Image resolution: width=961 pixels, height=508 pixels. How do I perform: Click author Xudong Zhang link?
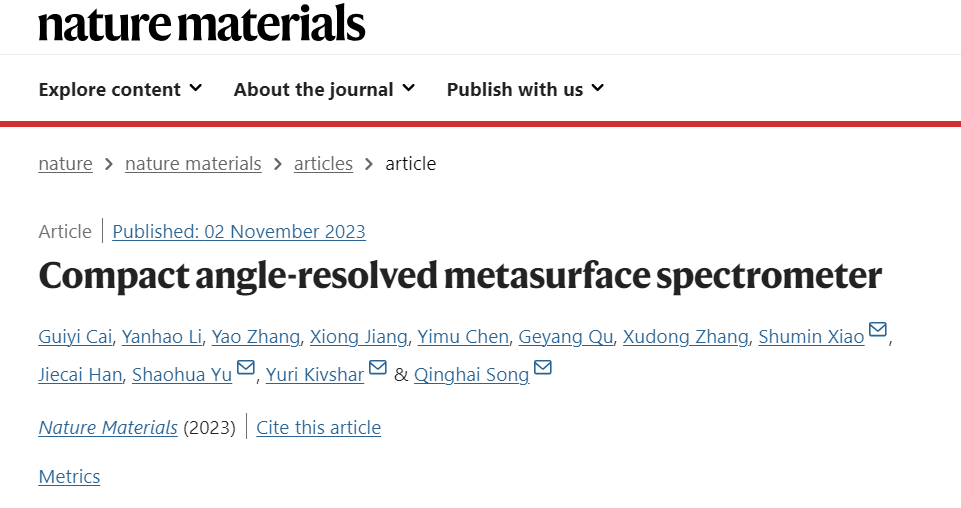[x=686, y=336]
